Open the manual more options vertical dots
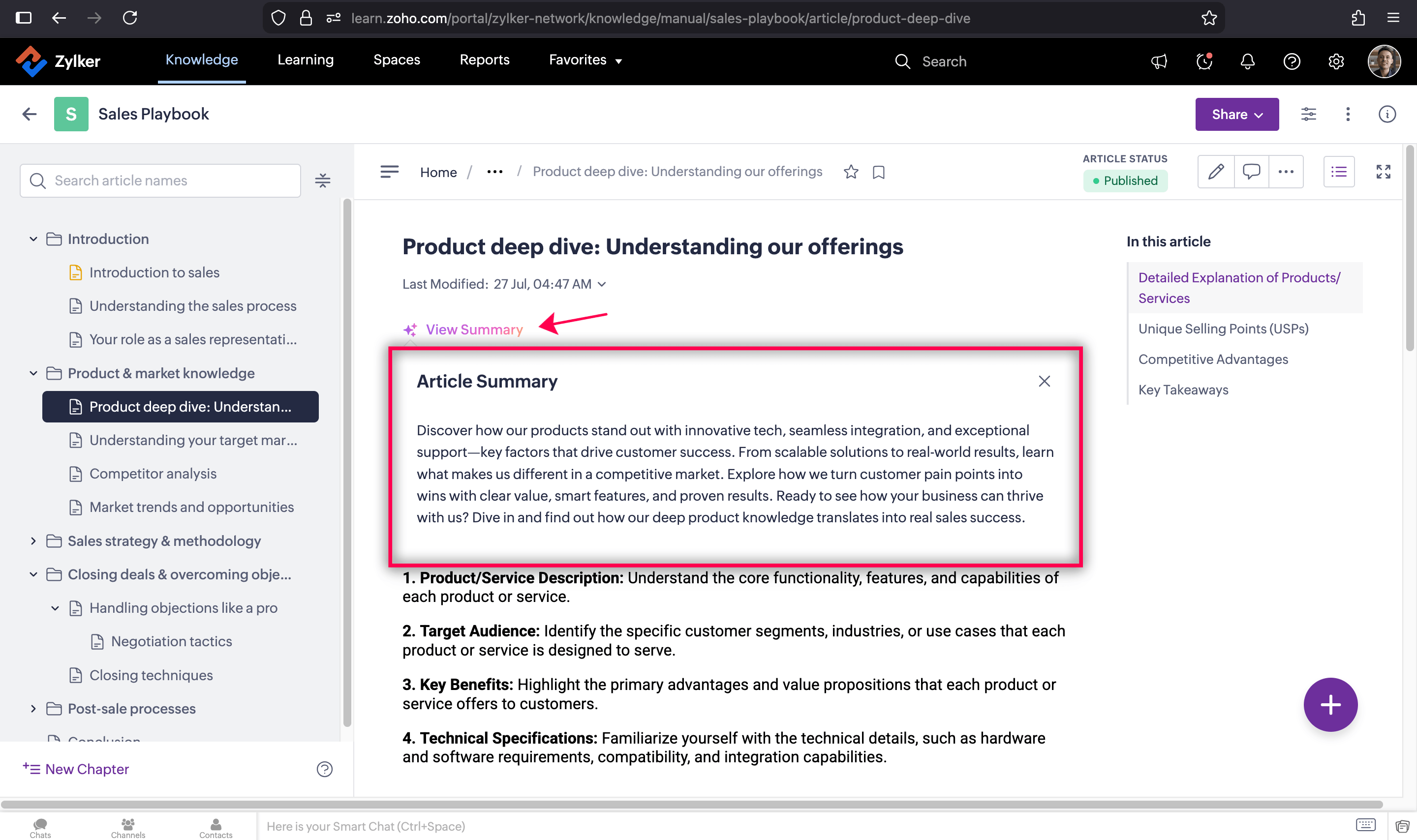1417x840 pixels. coord(1348,114)
